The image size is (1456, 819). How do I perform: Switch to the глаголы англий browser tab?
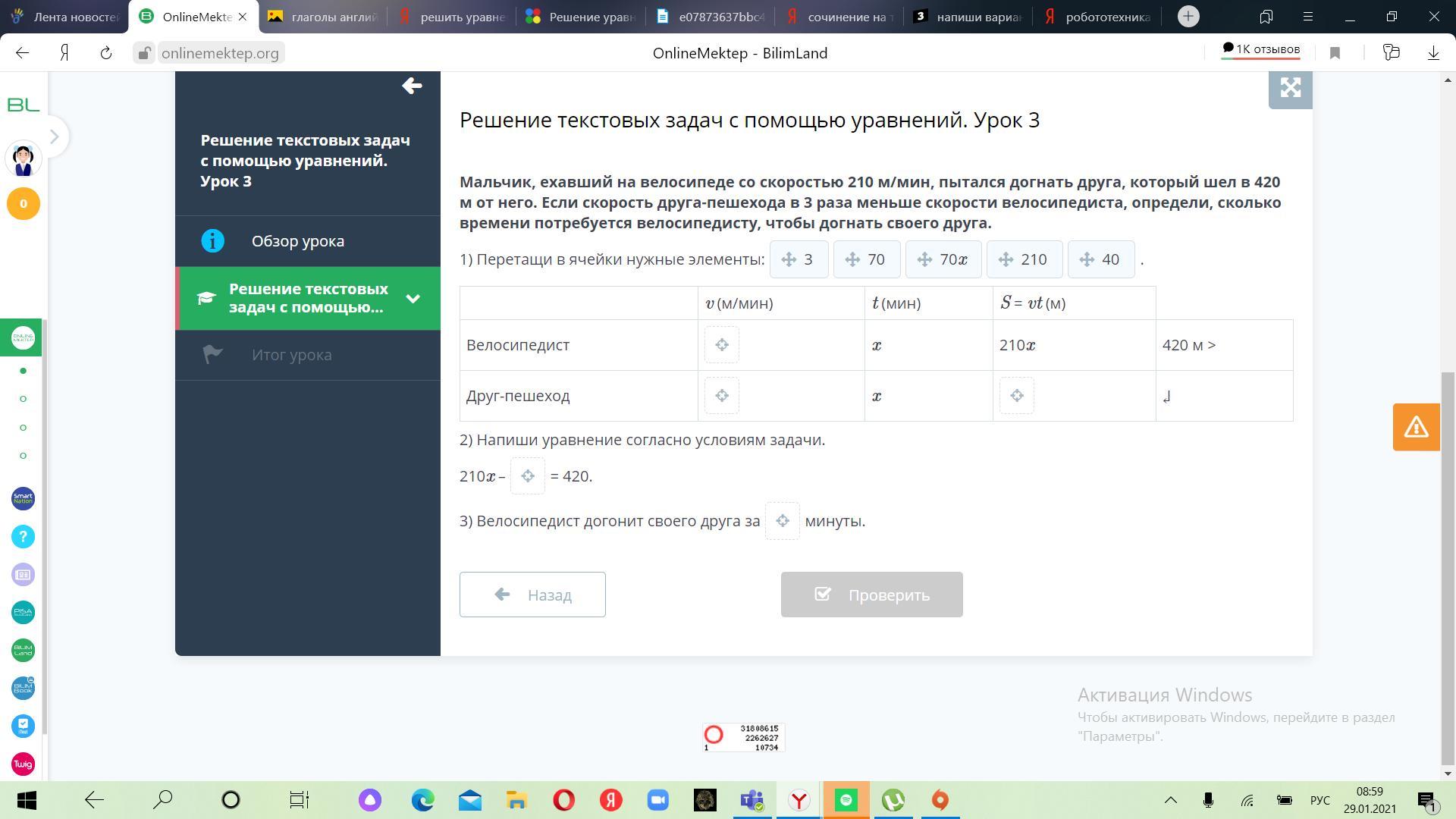[x=323, y=17]
